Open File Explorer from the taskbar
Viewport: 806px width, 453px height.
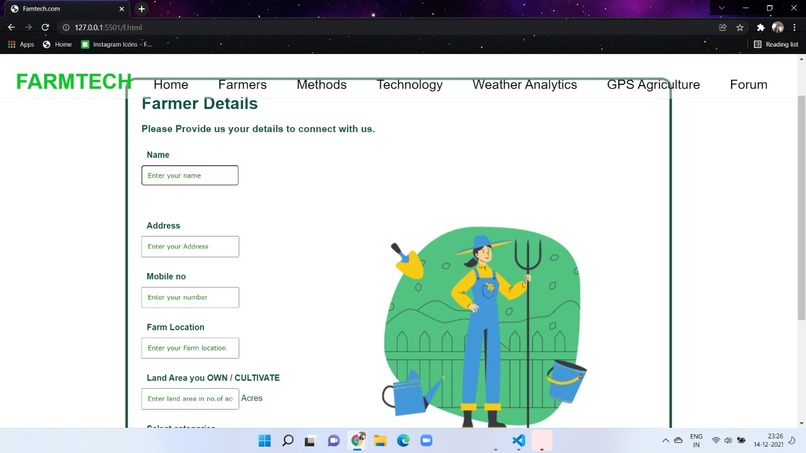(380, 441)
